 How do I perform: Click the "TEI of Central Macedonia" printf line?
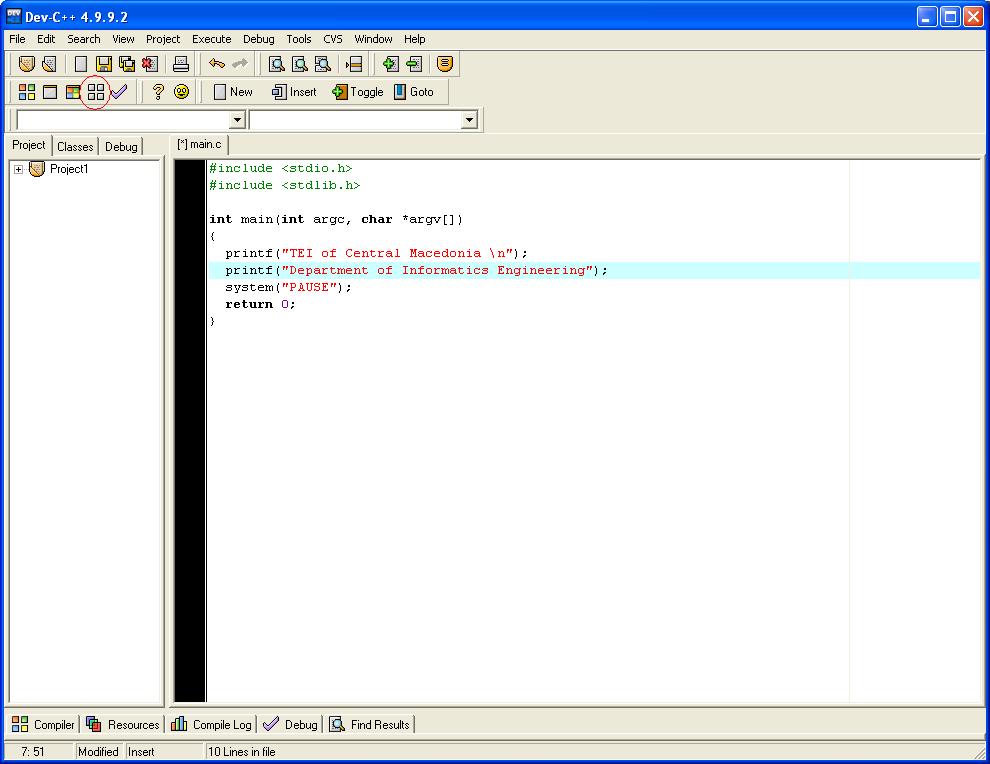coord(376,253)
